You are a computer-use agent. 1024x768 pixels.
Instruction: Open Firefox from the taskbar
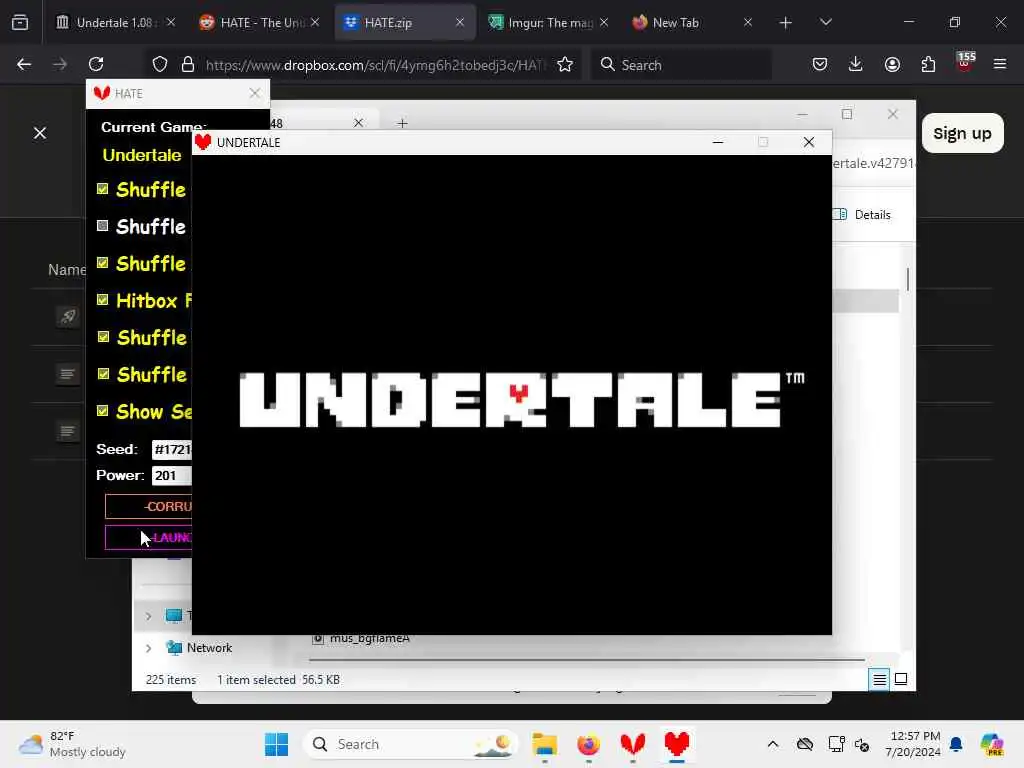(588, 744)
